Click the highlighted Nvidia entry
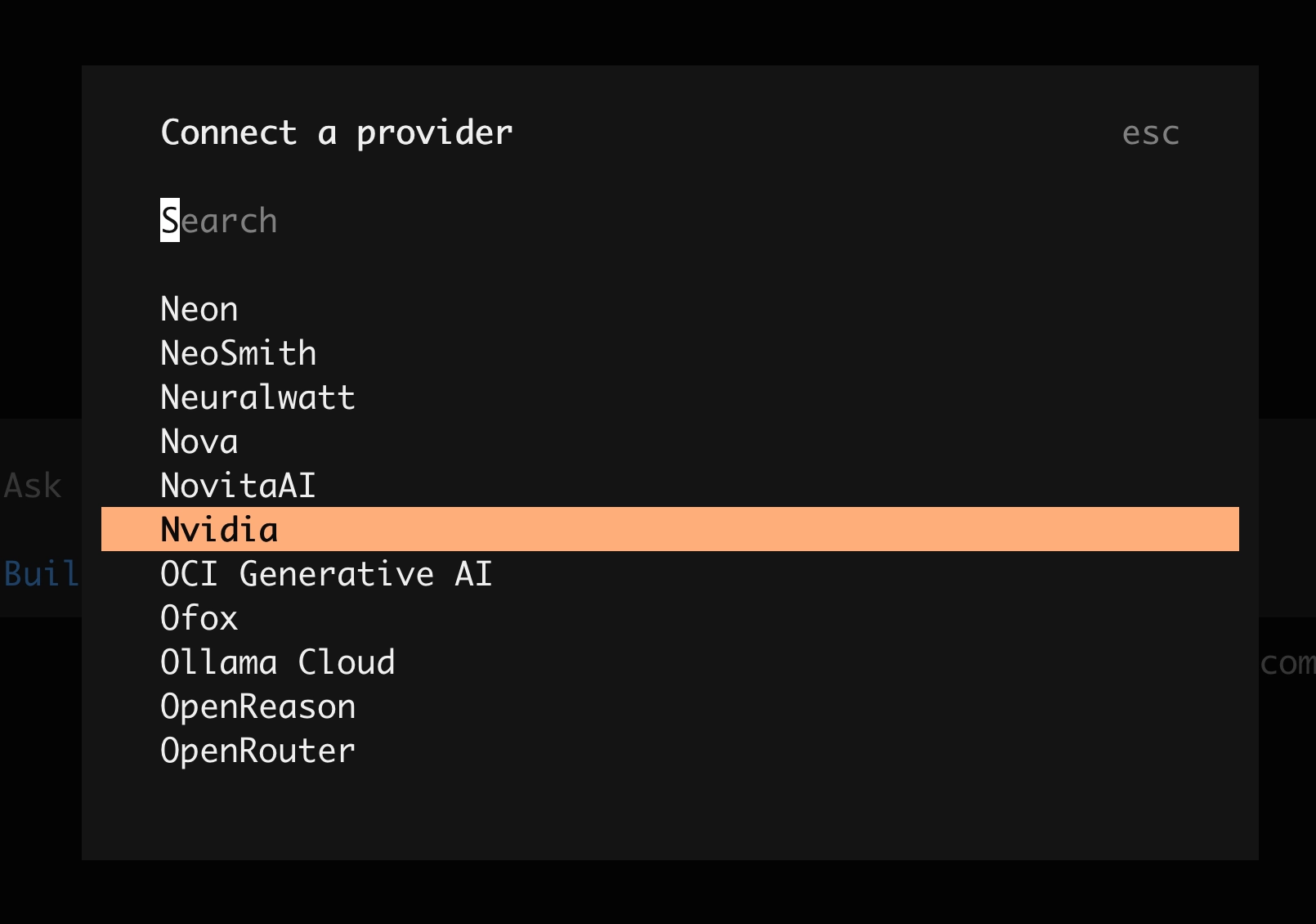1316x924 pixels. coord(670,529)
